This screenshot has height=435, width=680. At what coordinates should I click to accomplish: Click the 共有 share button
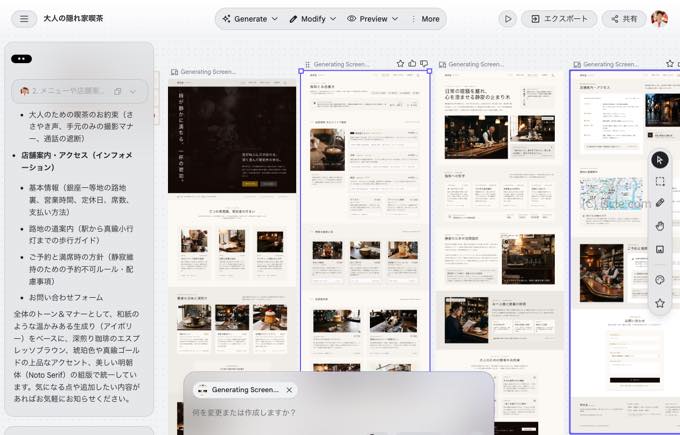(x=624, y=19)
